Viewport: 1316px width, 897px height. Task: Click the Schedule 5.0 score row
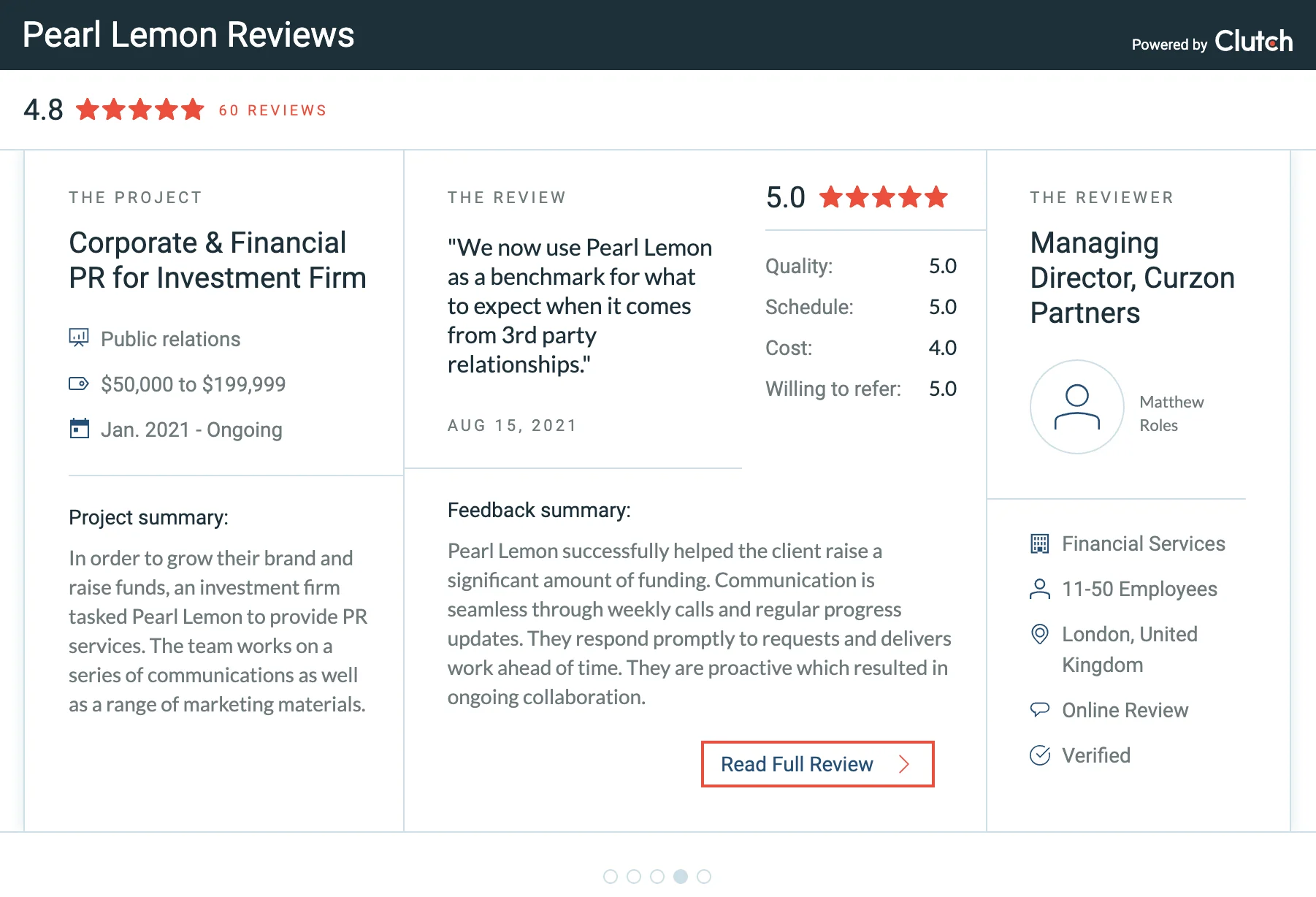(x=861, y=307)
